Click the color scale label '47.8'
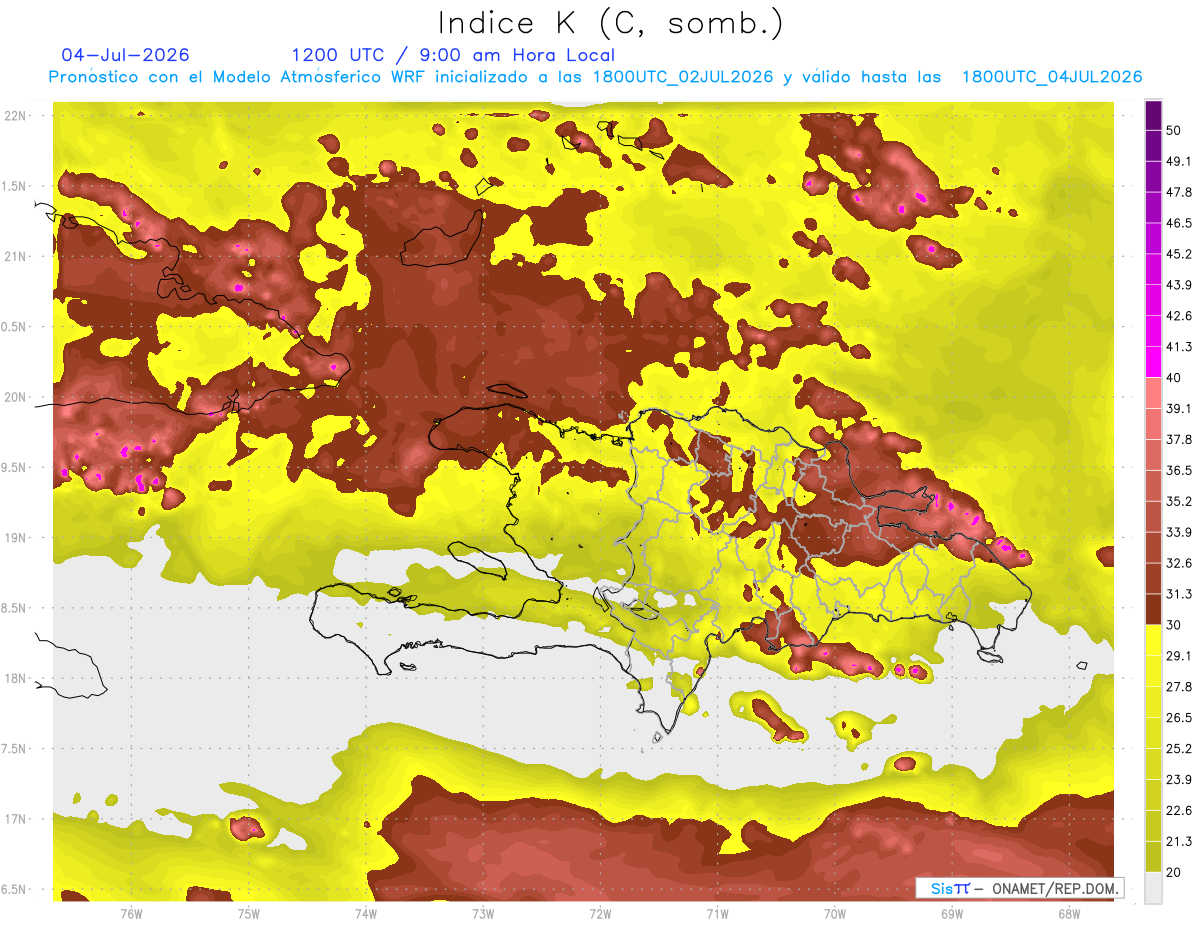This screenshot has width=1200, height=927. coord(1178,192)
